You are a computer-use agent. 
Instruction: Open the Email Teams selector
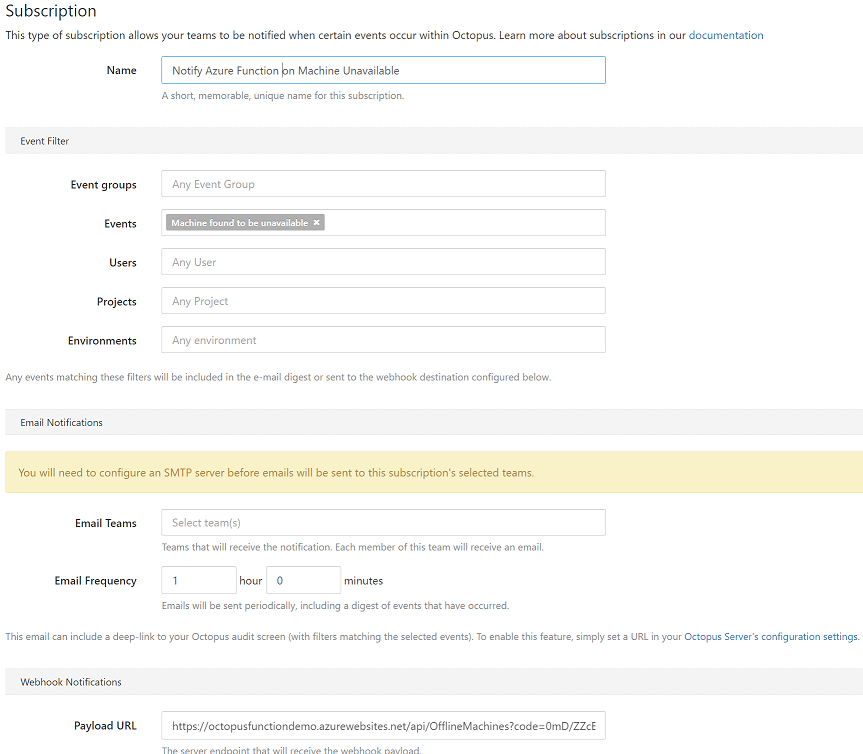click(383, 523)
